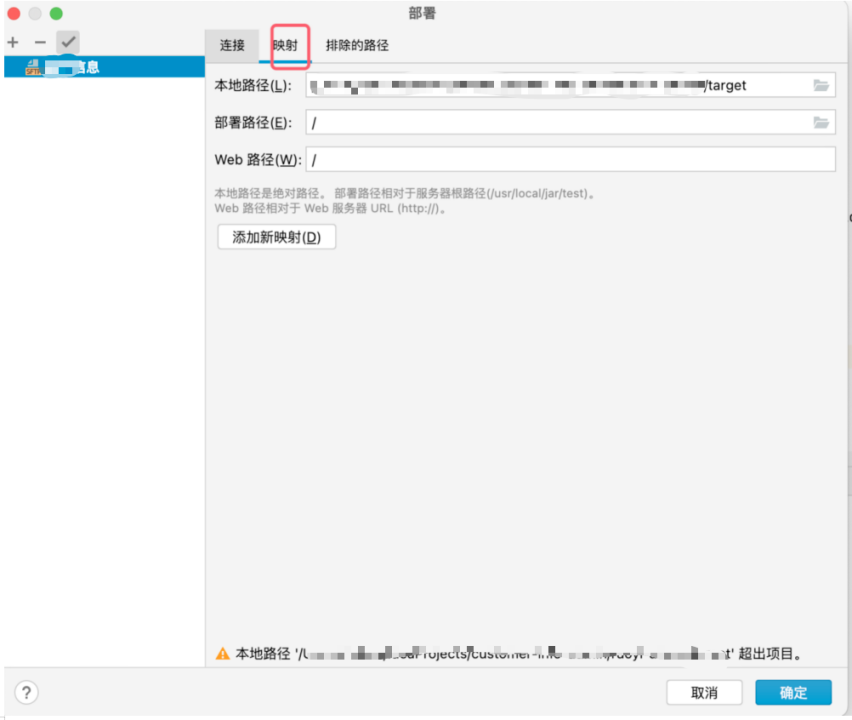Click the + icon to add a new server
Screen dimensions: 852x720
point(12,42)
